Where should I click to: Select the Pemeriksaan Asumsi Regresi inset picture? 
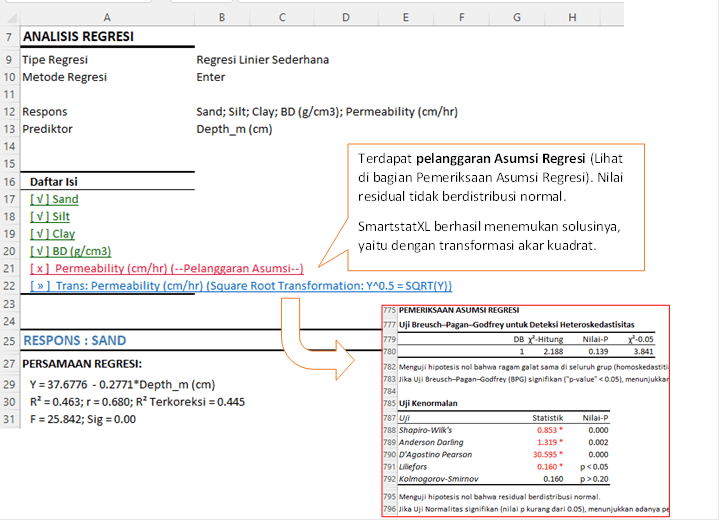click(545, 410)
